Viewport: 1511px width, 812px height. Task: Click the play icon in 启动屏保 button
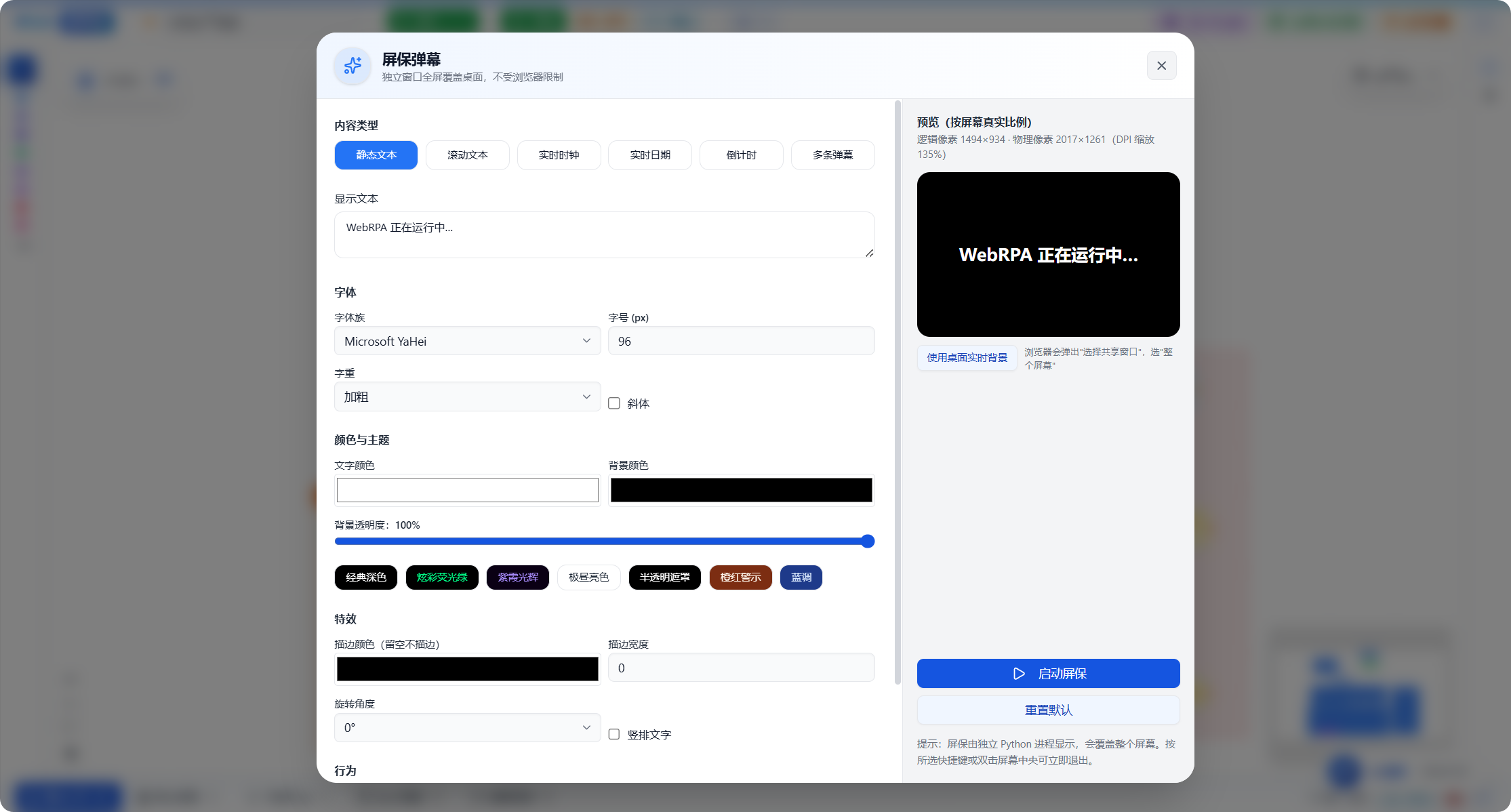point(1019,674)
